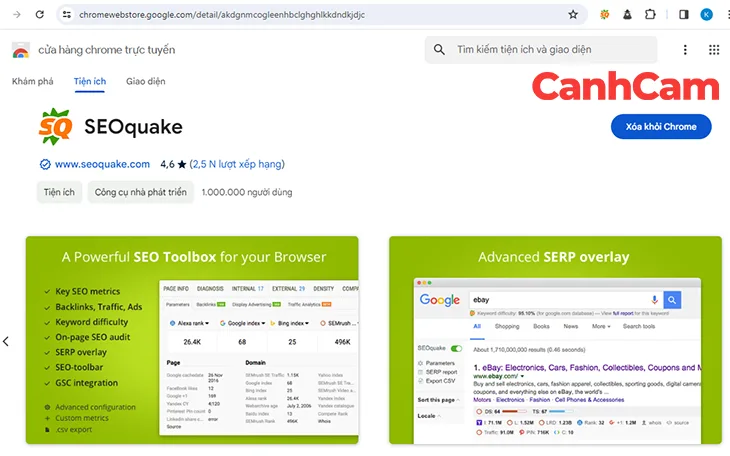
Task: Click the 'cửa hàng chrome trực tuyến' header
Action: tap(107, 50)
